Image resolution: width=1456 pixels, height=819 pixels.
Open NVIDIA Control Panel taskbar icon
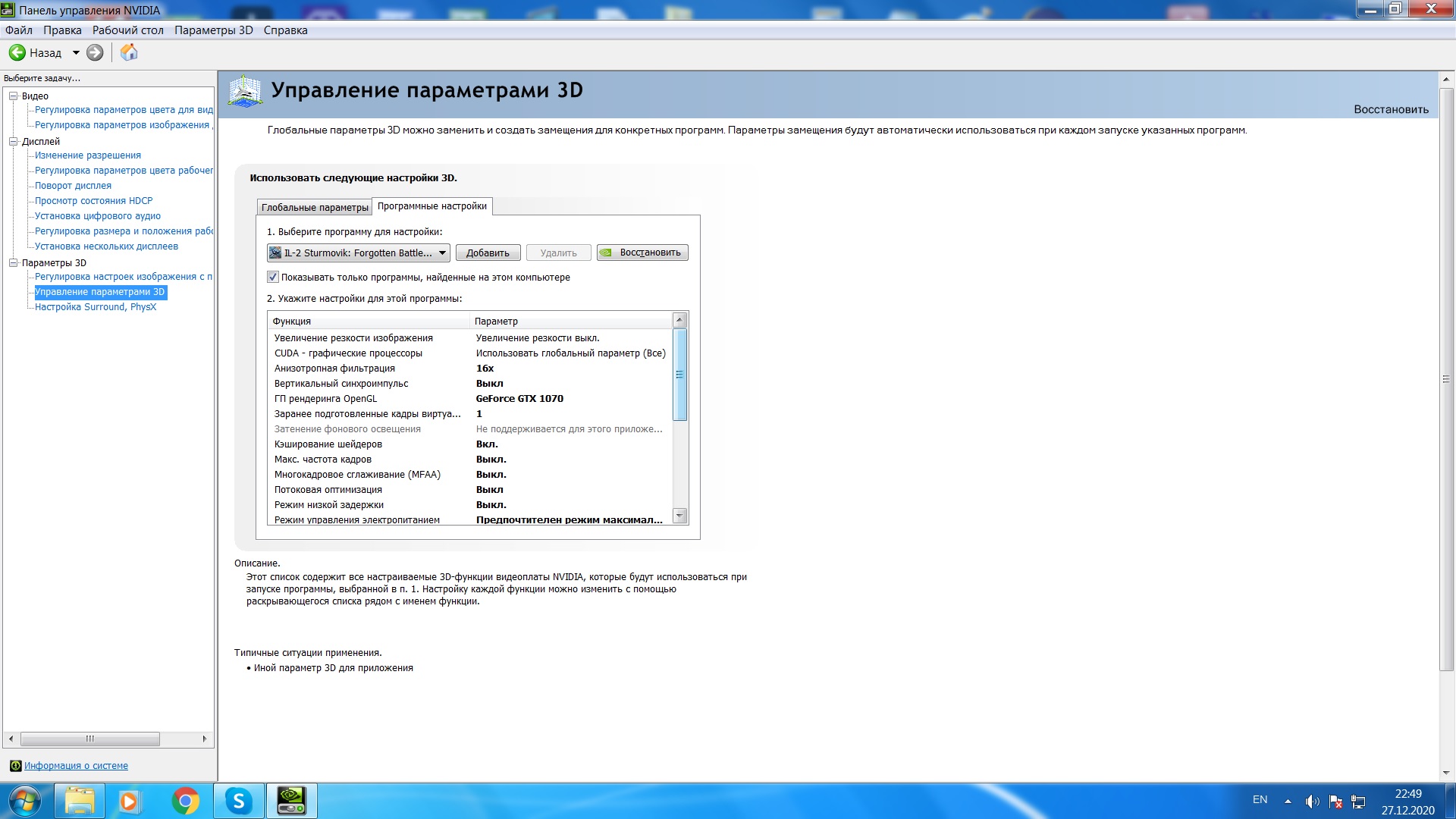(x=291, y=801)
